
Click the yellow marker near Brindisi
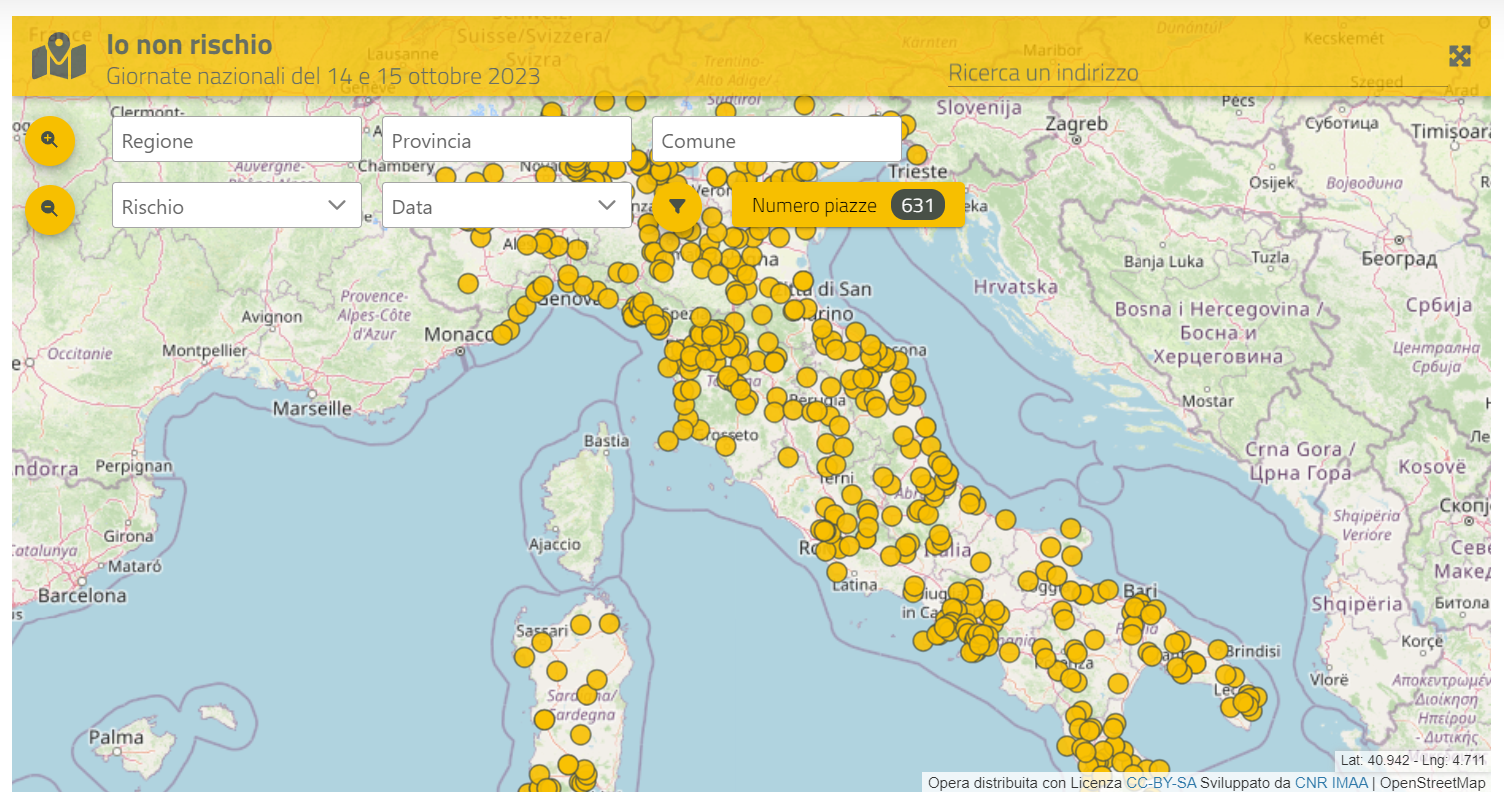click(1217, 649)
